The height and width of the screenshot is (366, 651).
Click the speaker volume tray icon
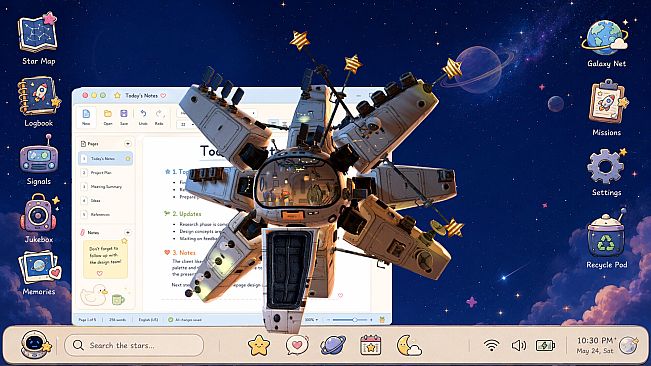click(x=519, y=345)
